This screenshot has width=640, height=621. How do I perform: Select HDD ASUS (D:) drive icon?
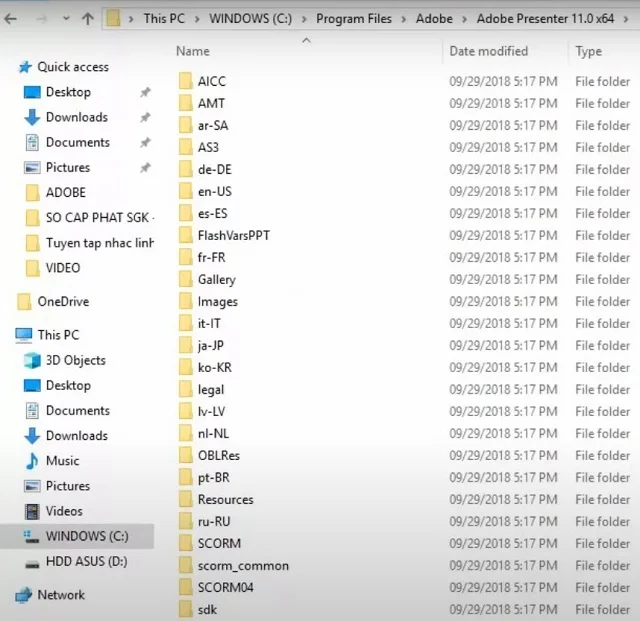point(32,564)
